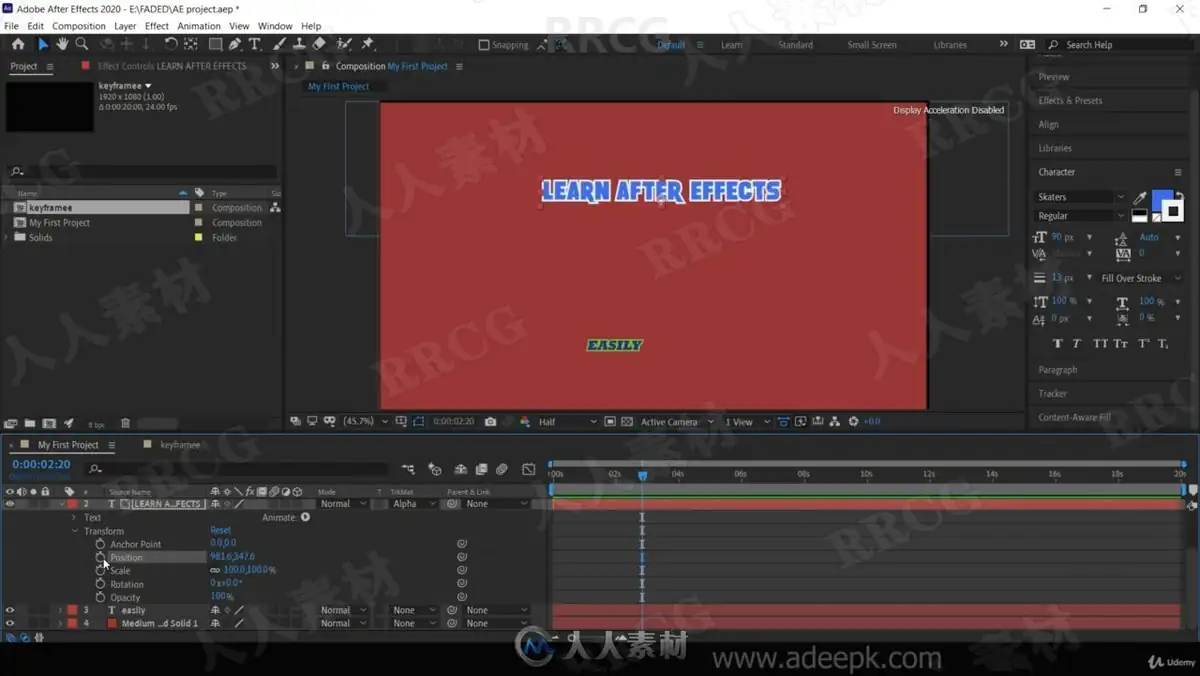
Task: Select the Clone Stamp tool
Action: [299, 44]
